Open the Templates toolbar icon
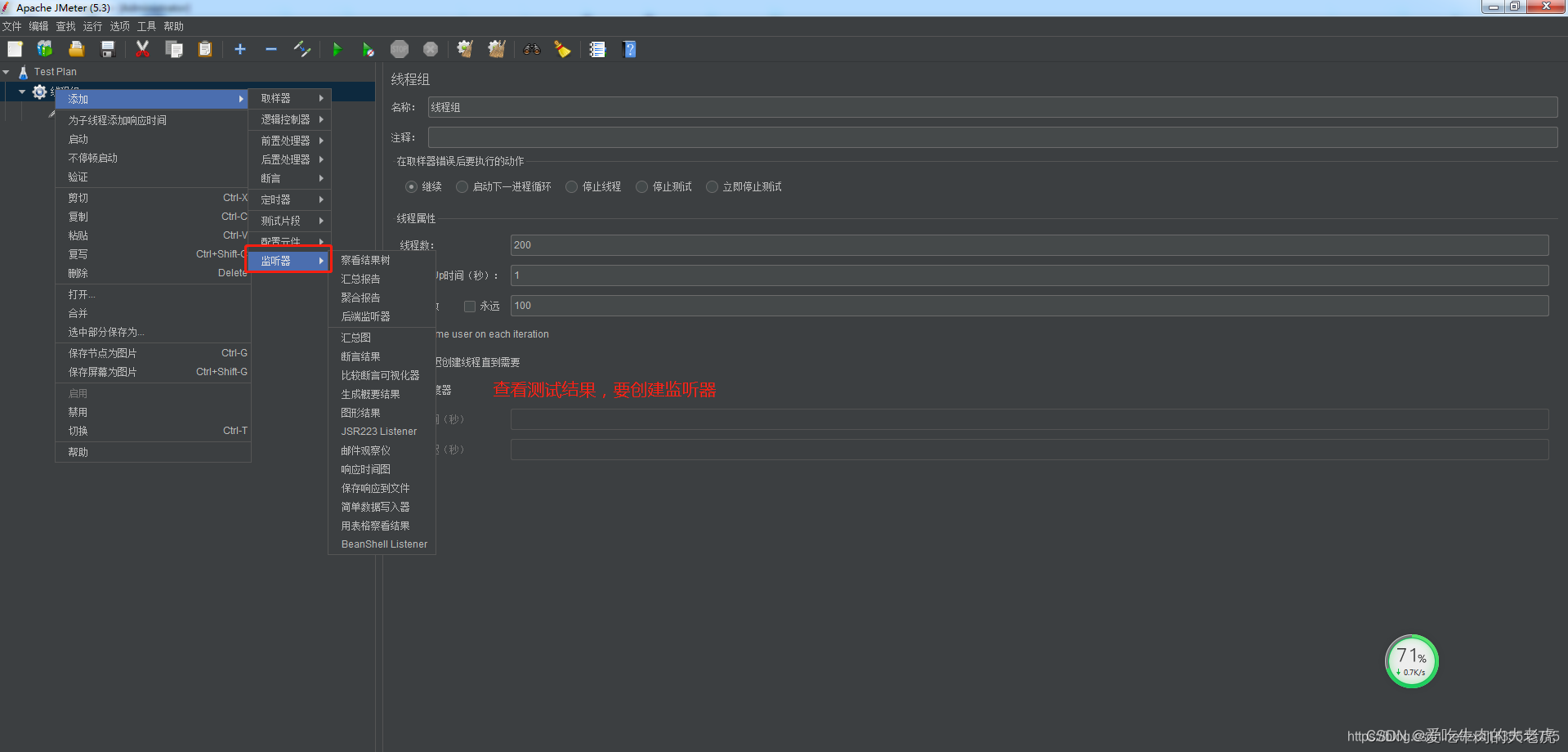This screenshot has width=1568, height=752. 45,49
